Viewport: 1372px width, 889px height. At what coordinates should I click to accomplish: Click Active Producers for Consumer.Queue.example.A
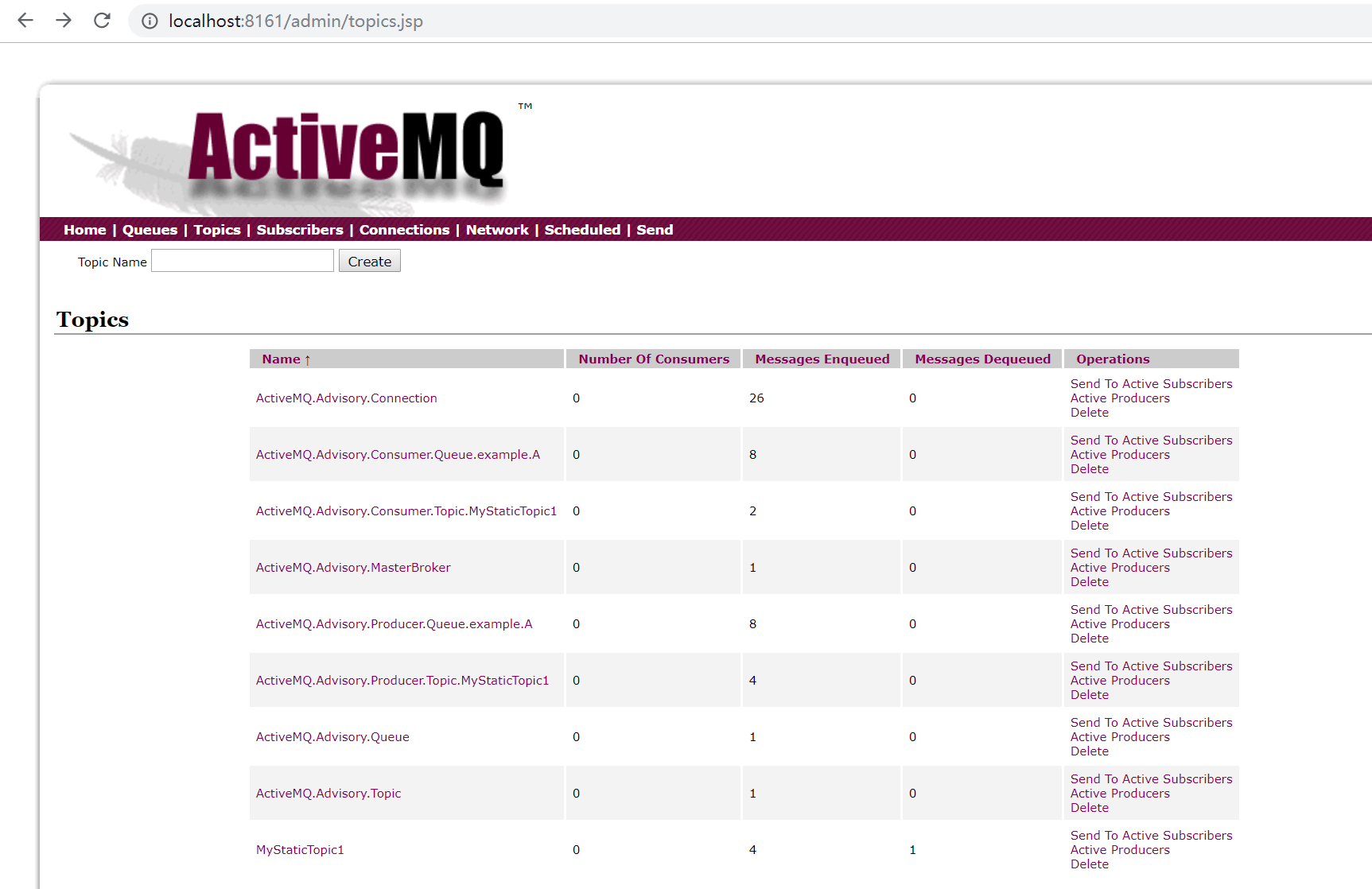[1120, 455]
